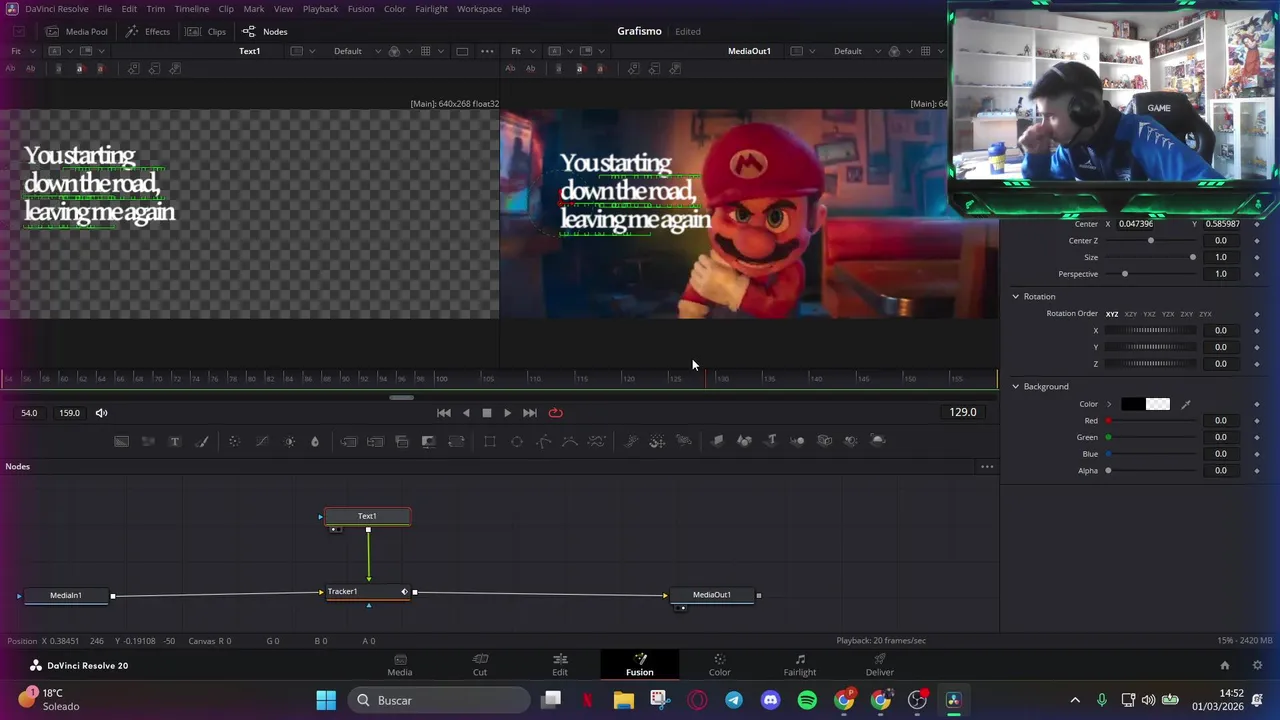Open Windows Start menu
1280x720 pixels.
point(326,700)
